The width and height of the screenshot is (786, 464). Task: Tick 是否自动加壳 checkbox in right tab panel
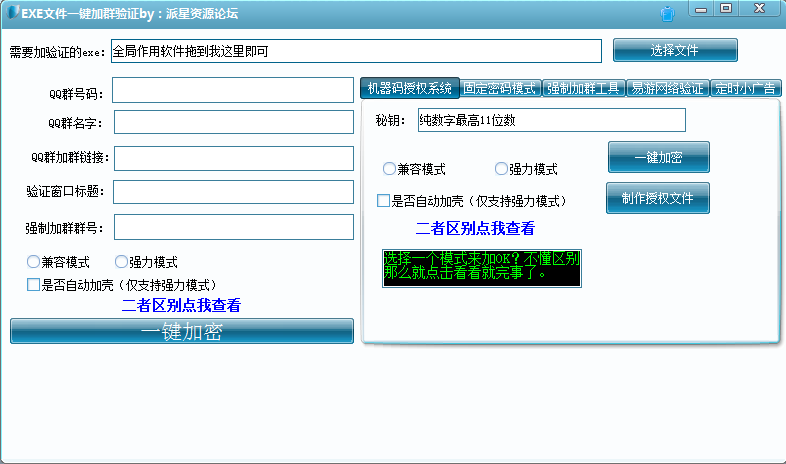(x=383, y=200)
